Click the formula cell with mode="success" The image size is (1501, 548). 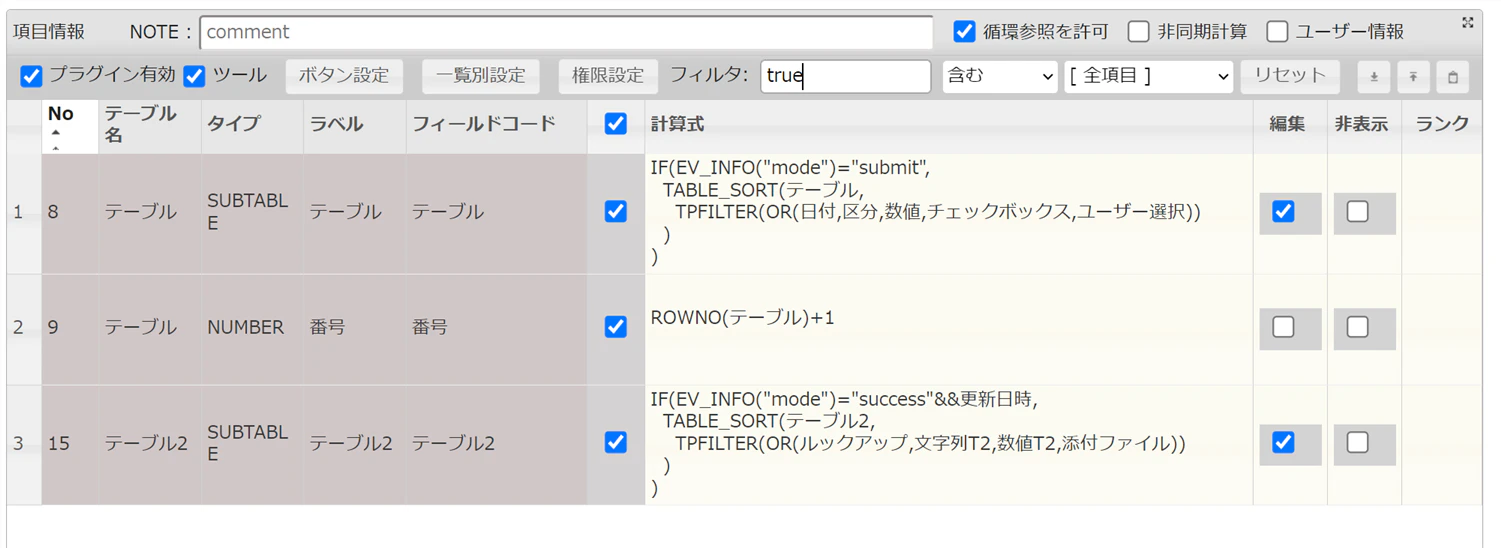click(949, 445)
